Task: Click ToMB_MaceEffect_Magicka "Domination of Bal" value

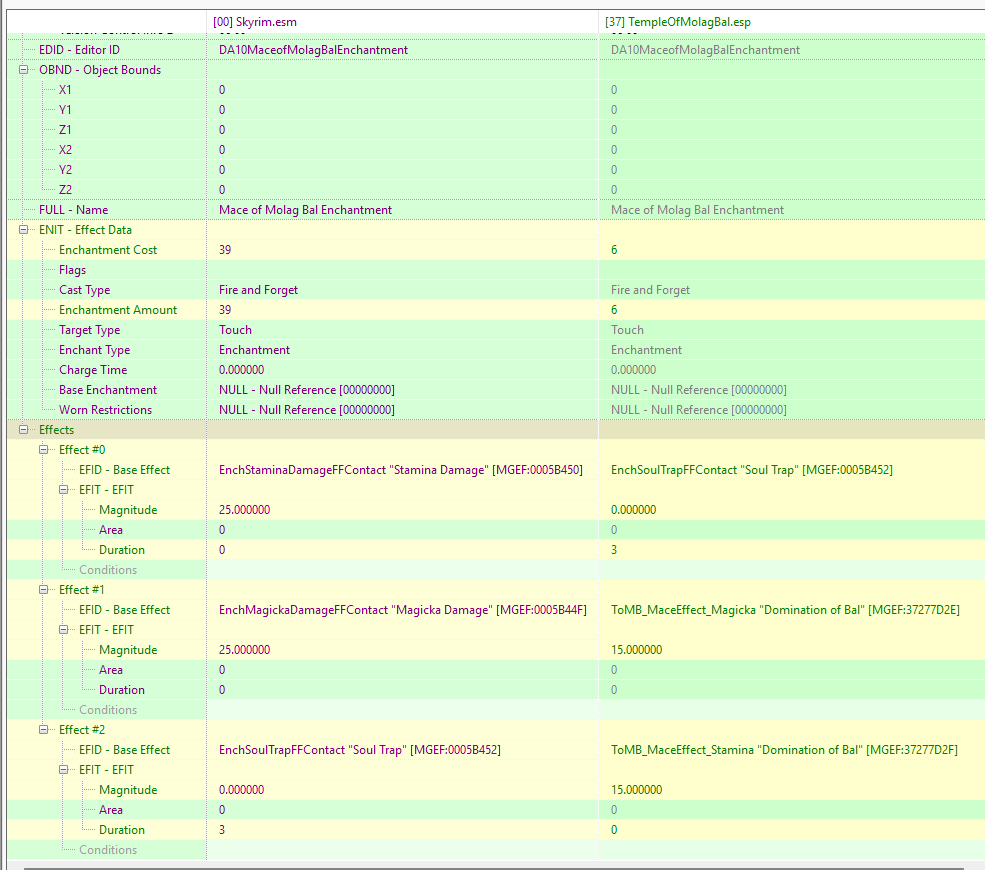Action: coord(785,610)
